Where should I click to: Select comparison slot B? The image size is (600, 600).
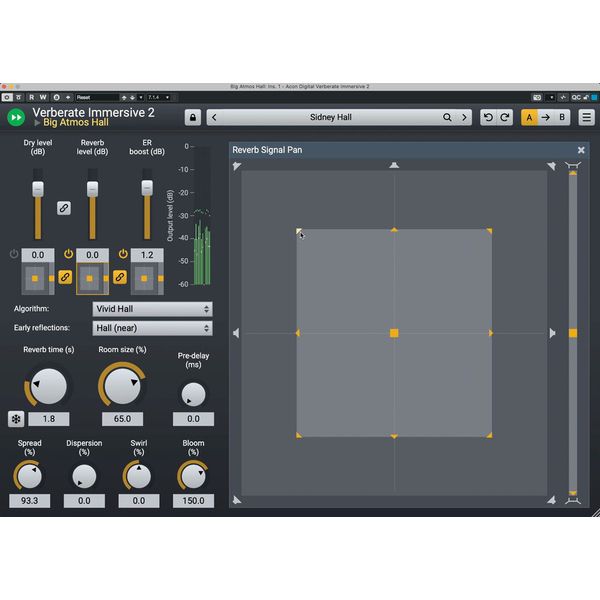(x=562, y=117)
